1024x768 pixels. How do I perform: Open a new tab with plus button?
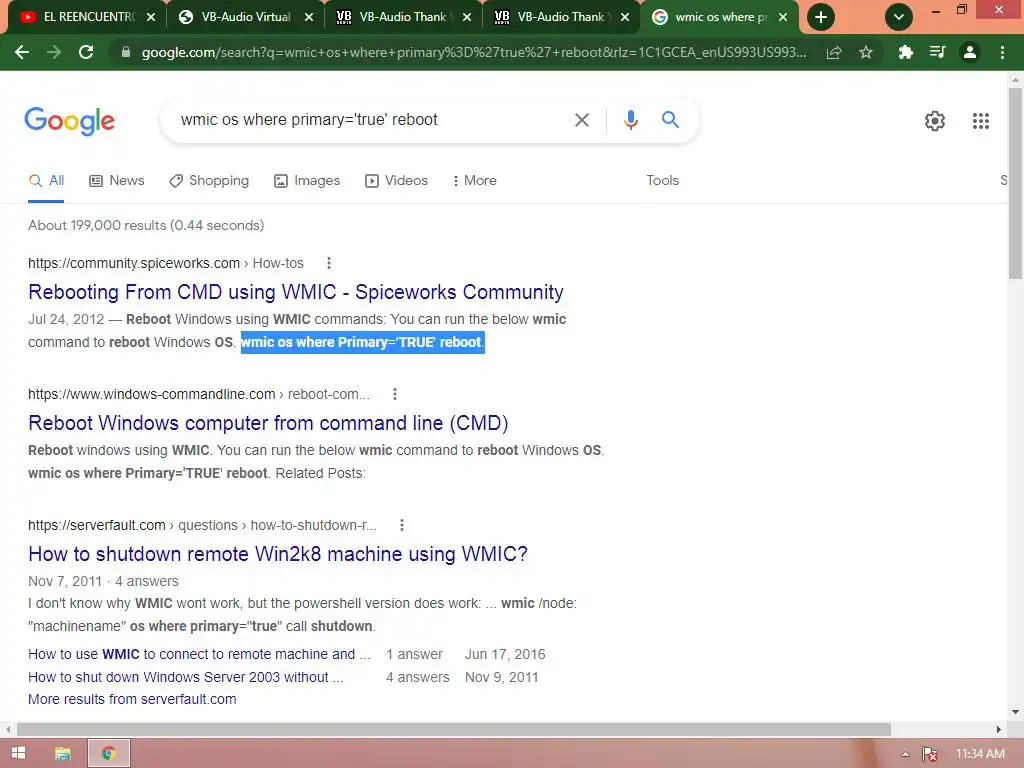[x=821, y=17]
